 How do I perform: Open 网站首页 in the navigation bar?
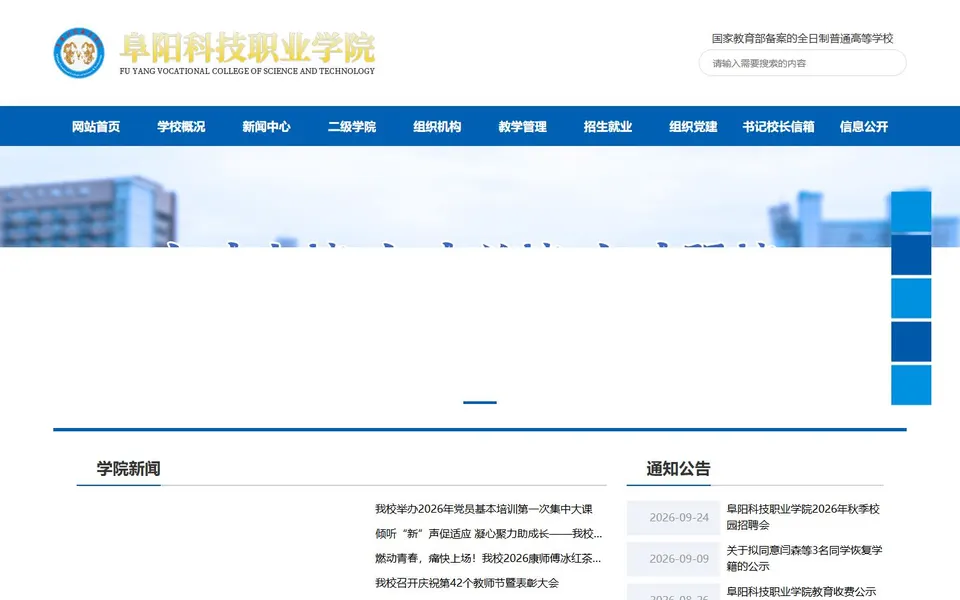pos(96,126)
